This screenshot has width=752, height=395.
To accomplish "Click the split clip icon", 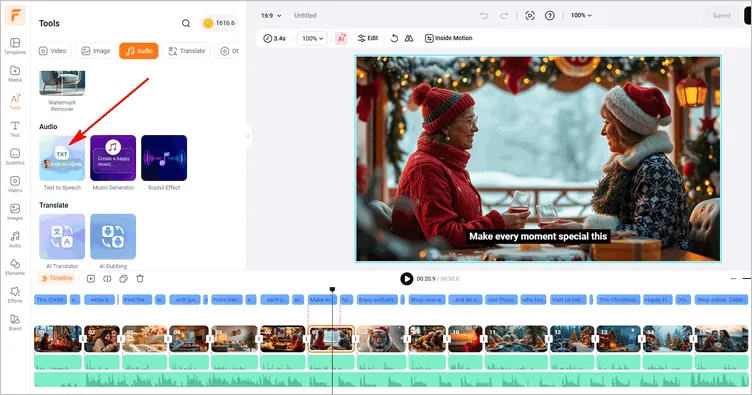I will click(x=107, y=279).
